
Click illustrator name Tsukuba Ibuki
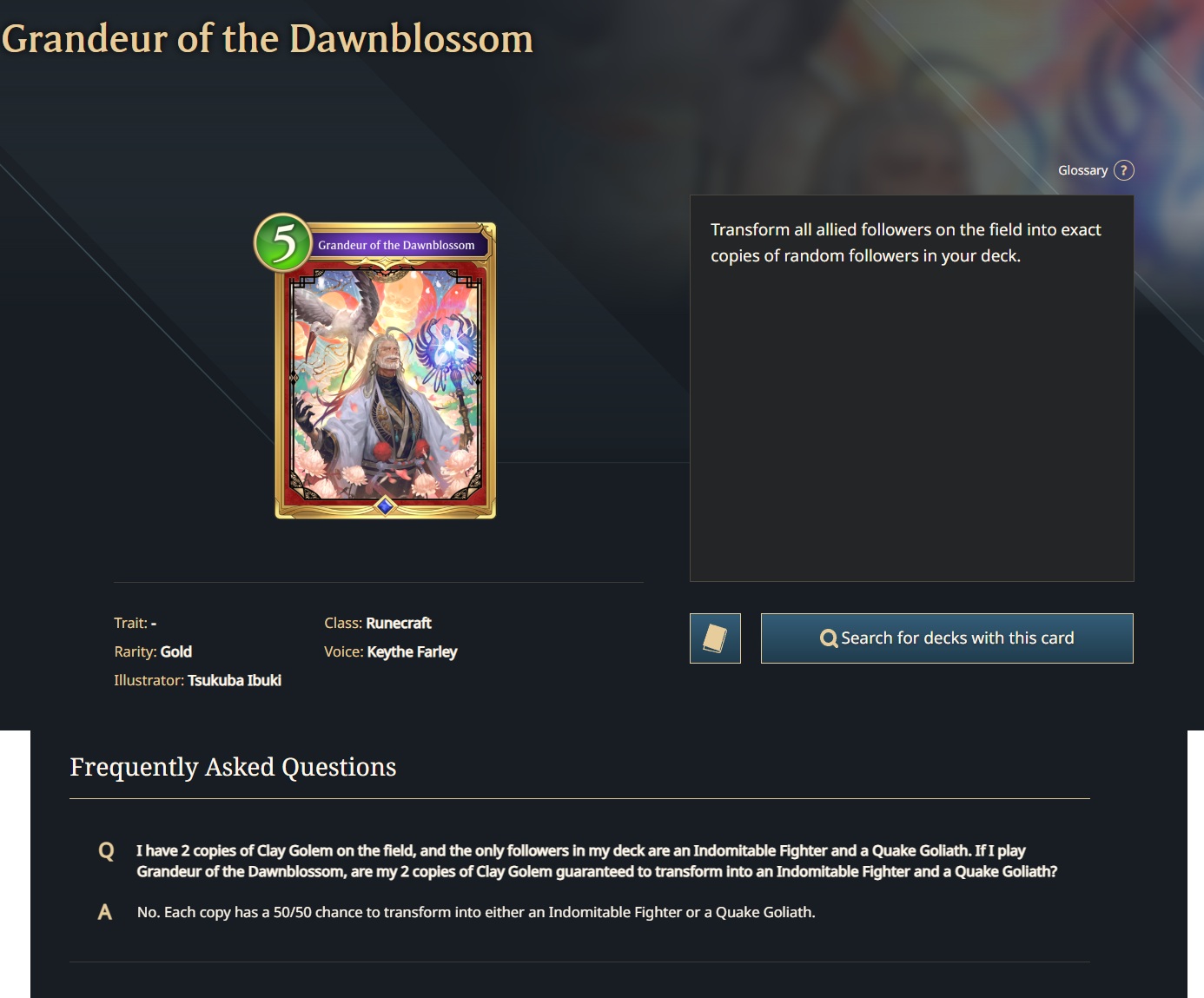point(235,680)
